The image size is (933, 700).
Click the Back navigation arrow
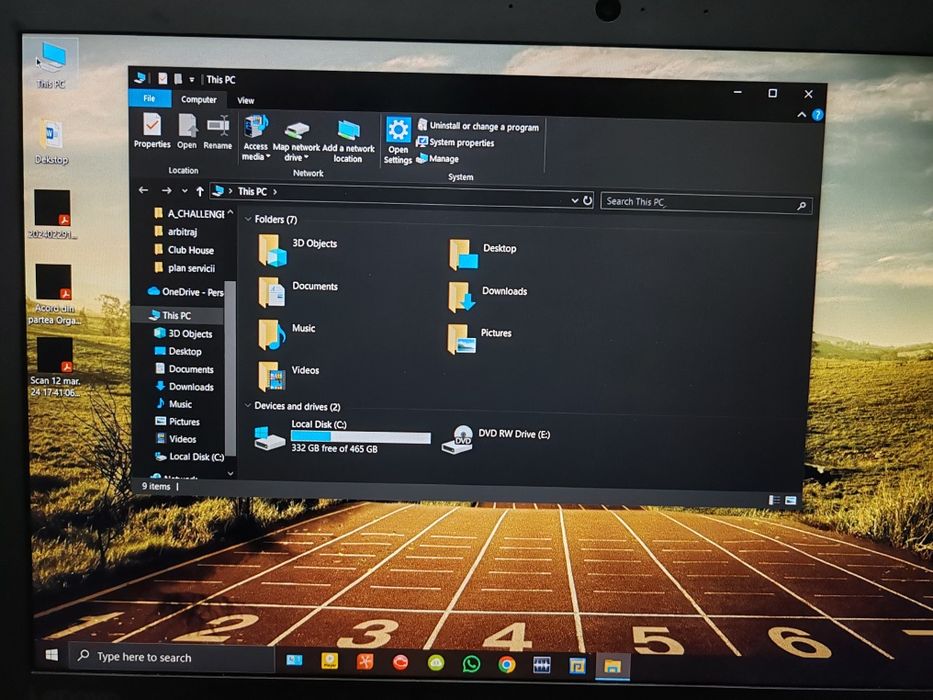143,190
